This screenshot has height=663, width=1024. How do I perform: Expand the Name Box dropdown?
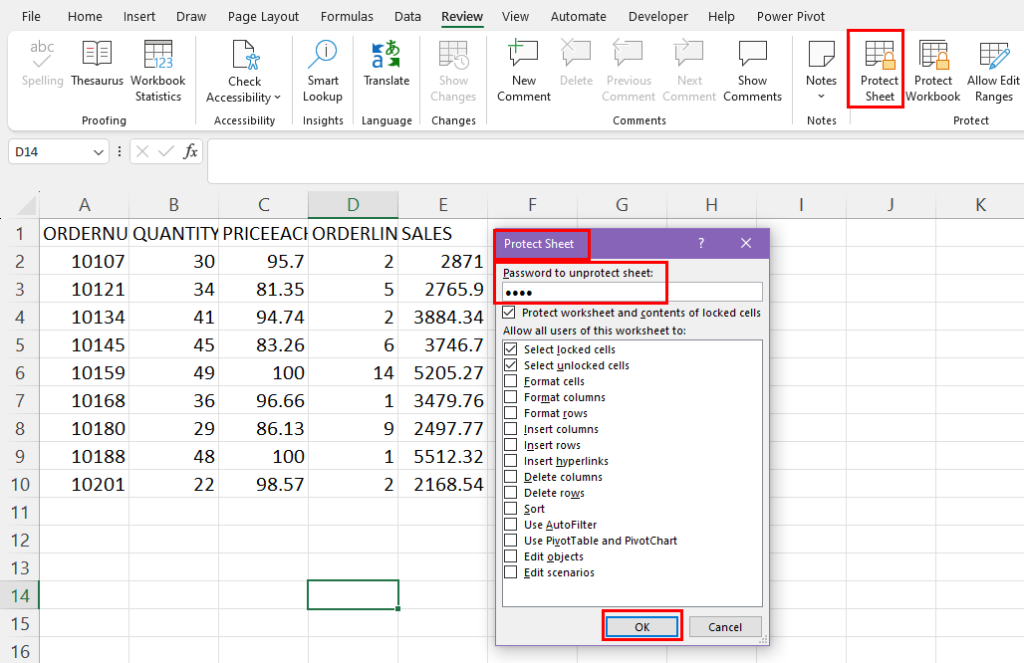pyautogui.click(x=98, y=152)
